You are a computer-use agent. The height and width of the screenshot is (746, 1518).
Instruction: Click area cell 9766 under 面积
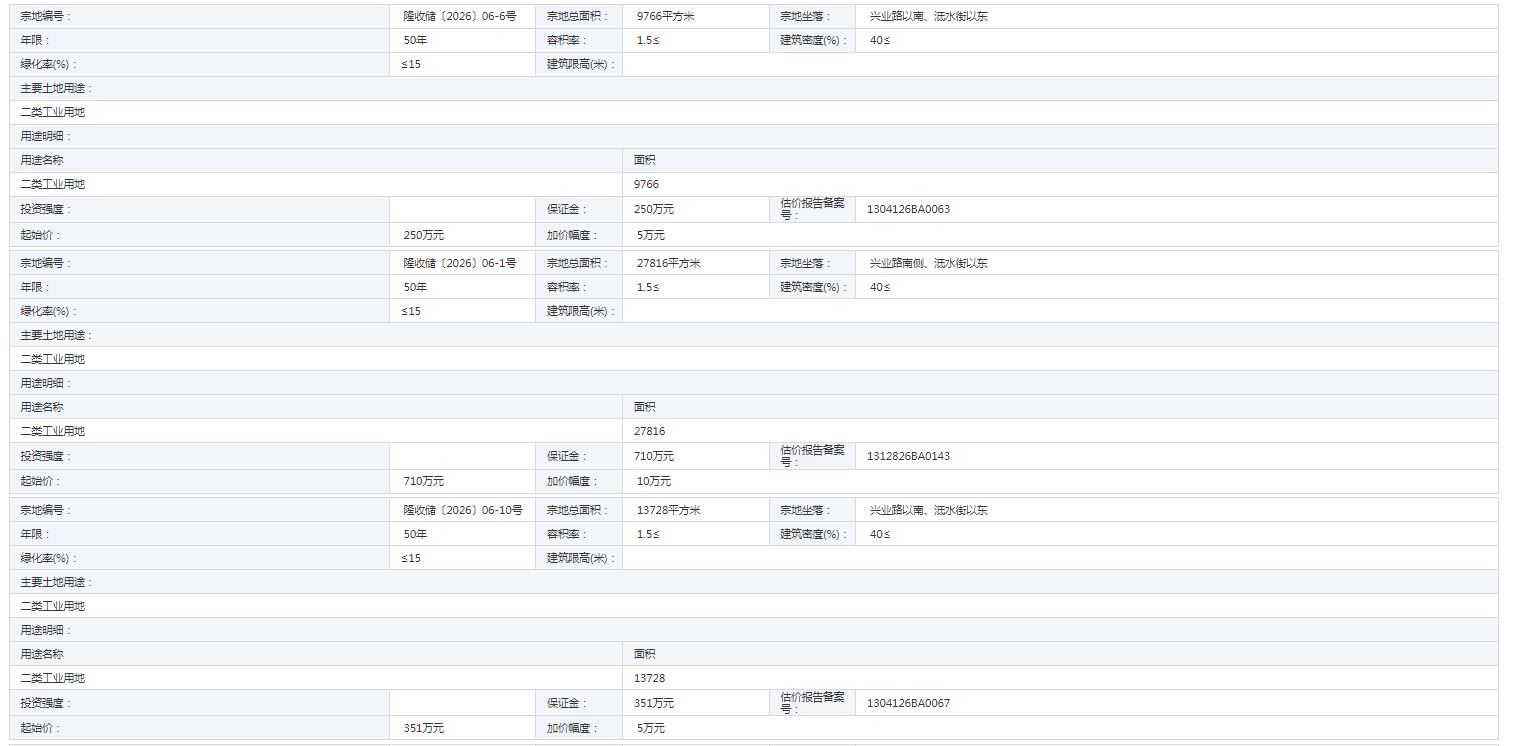[x=647, y=185]
